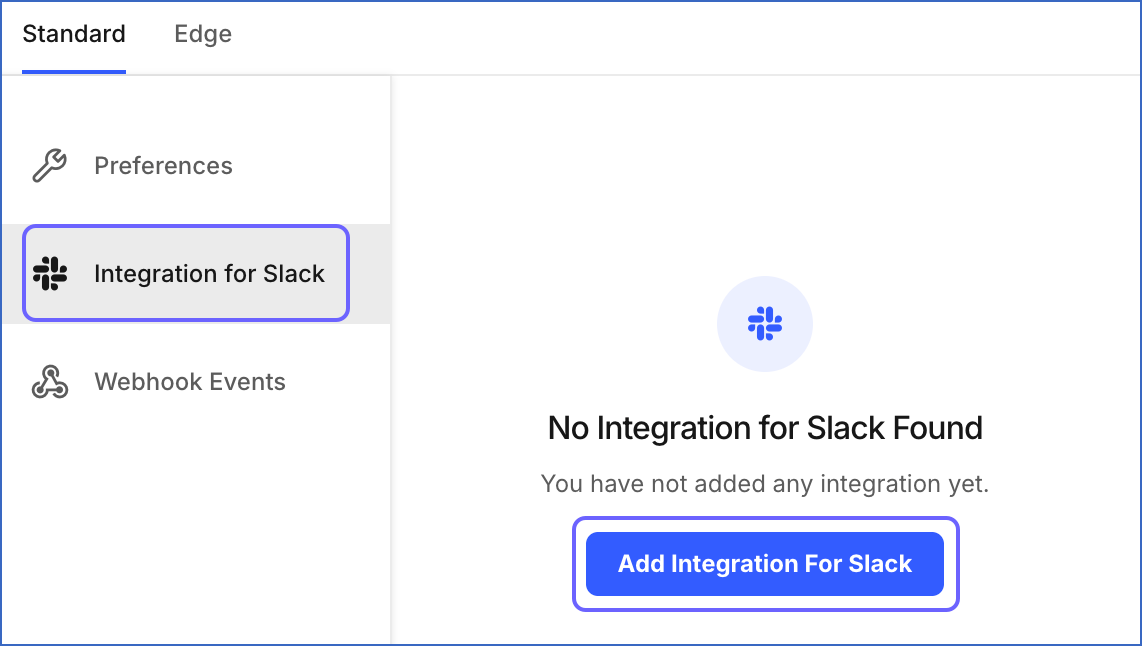The height and width of the screenshot is (646, 1142).
Task: Switch to the Edge tab
Action: tap(203, 33)
